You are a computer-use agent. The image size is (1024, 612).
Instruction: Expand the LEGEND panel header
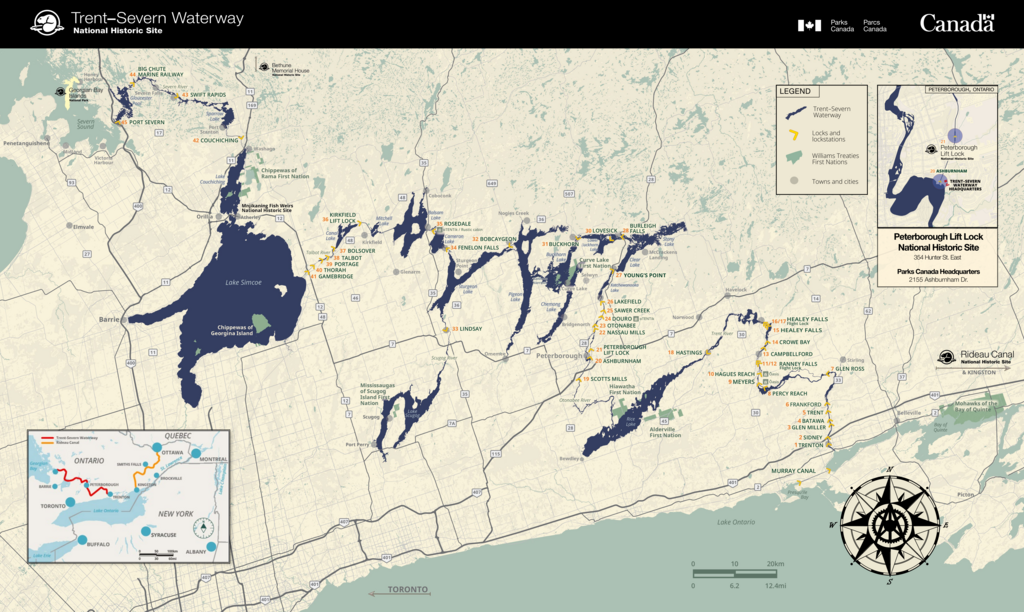pos(794,91)
